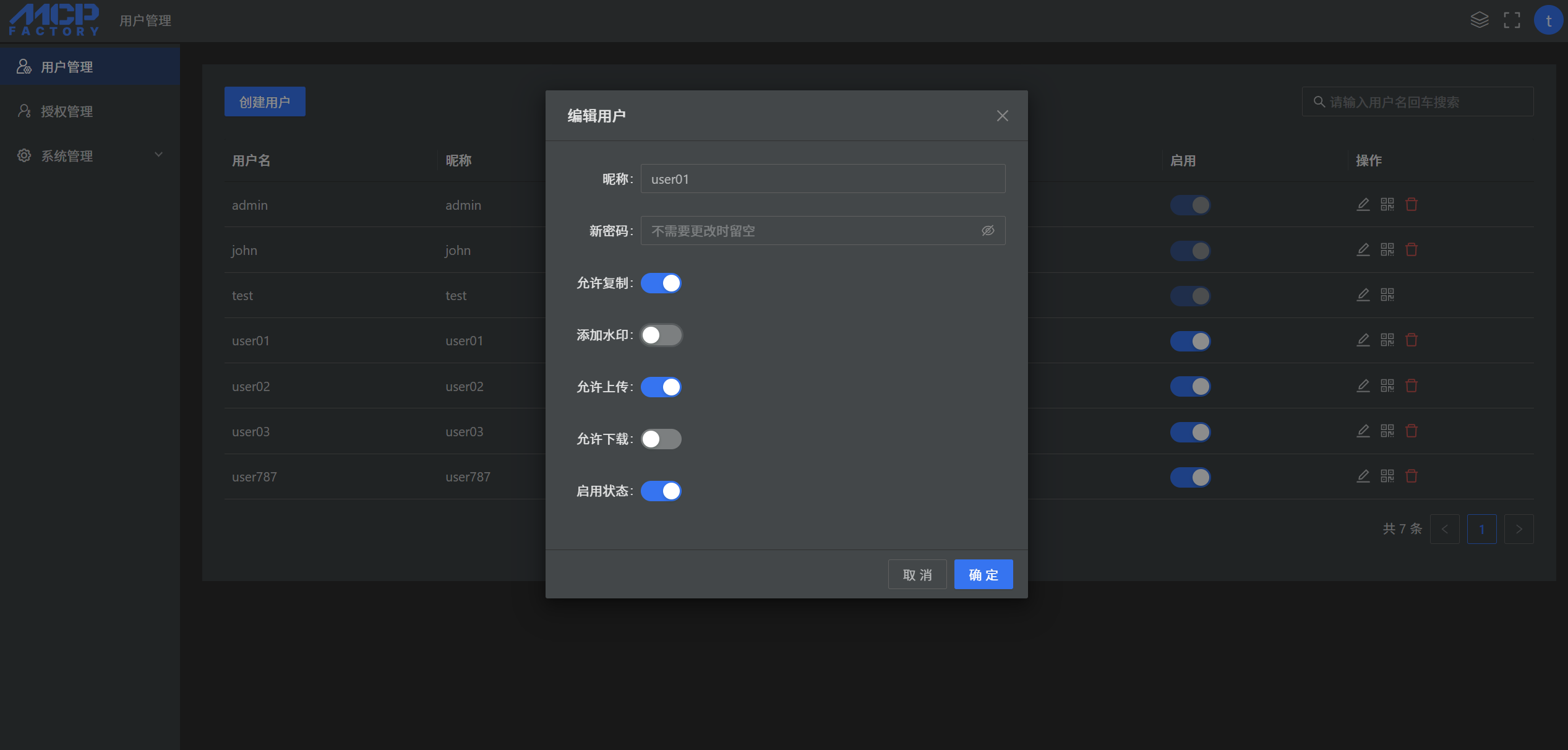
Task: Enable the 添加水印 switch
Action: pos(661,335)
